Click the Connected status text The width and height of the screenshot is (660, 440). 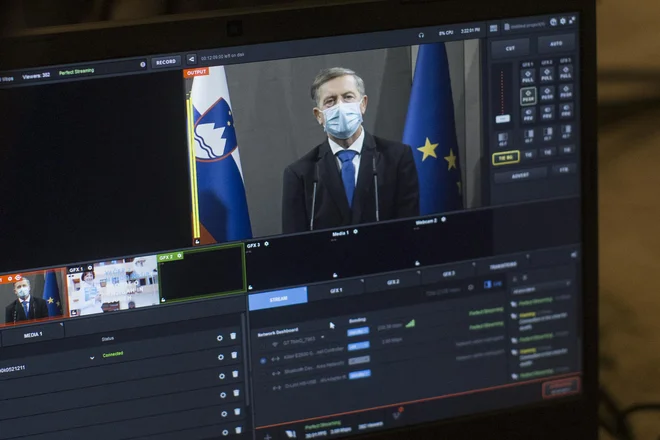click(113, 355)
